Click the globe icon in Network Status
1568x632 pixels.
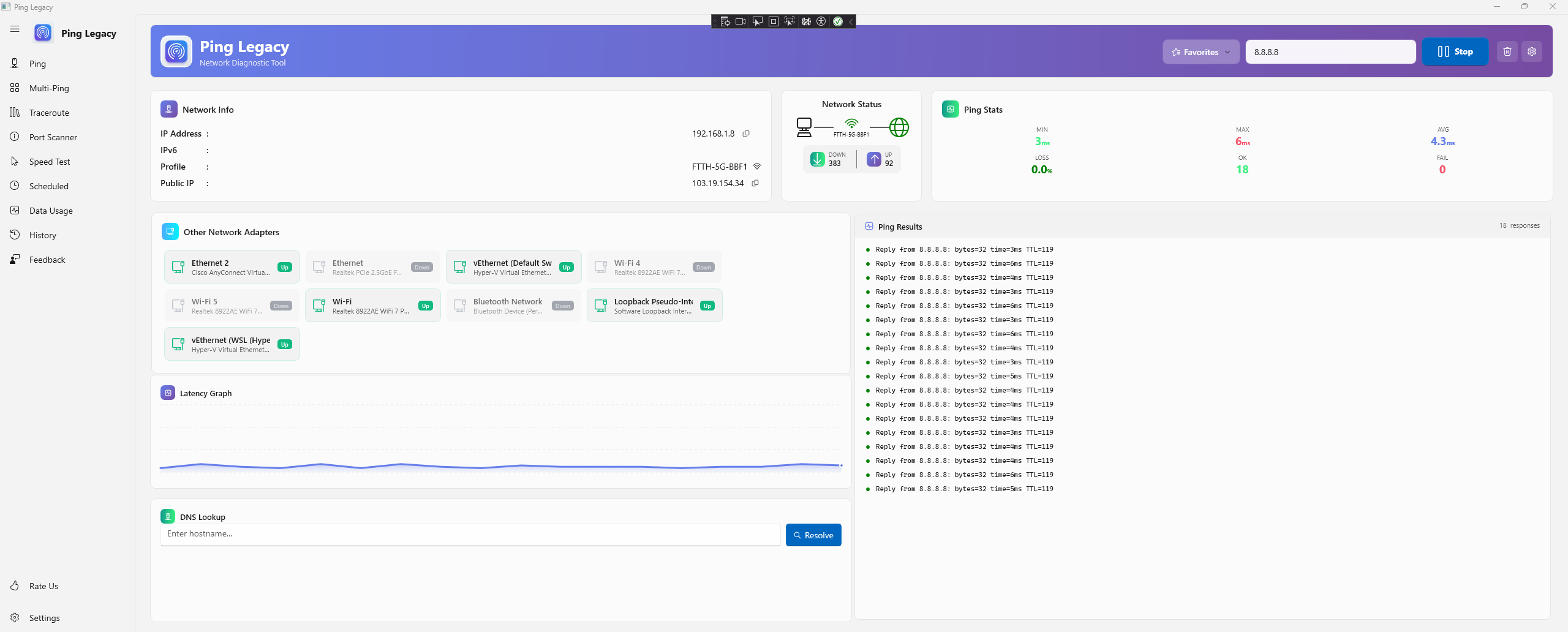click(899, 127)
